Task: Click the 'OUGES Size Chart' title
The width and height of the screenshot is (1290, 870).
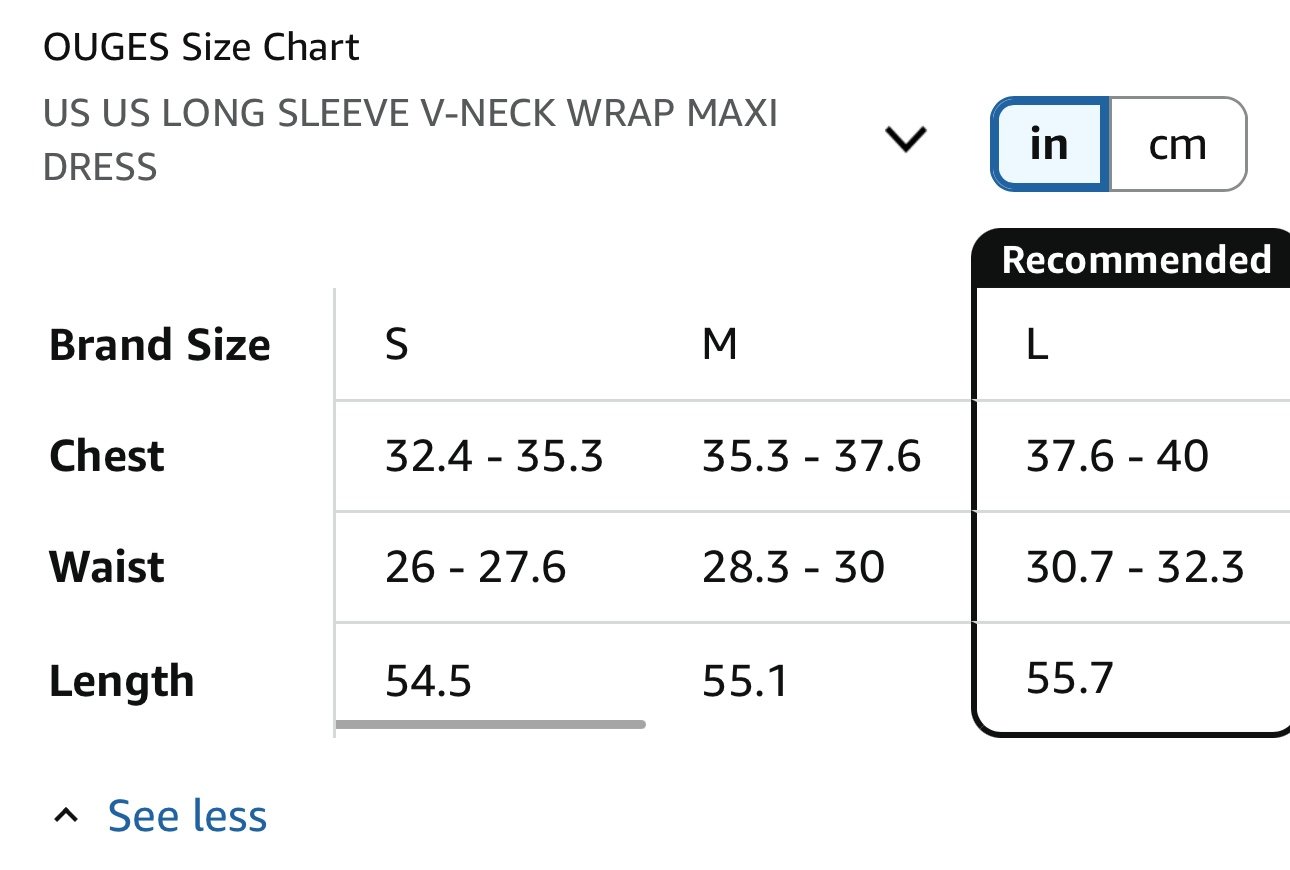Action: pos(201,47)
